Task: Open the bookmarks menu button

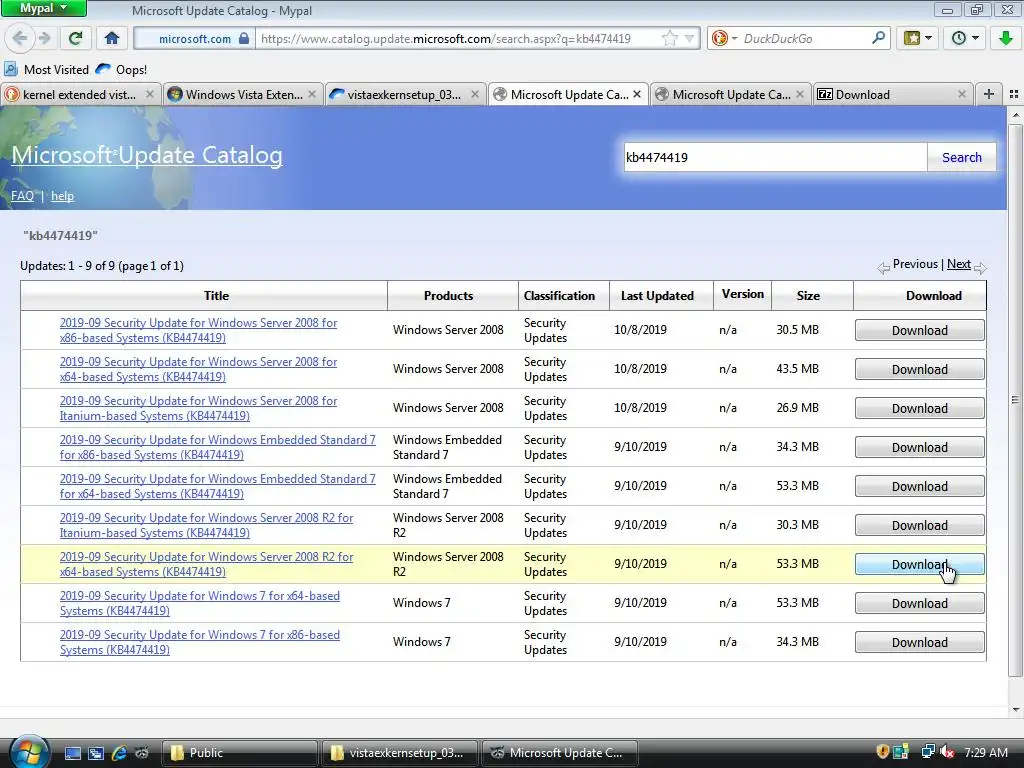Action: pyautogui.click(x=918, y=38)
